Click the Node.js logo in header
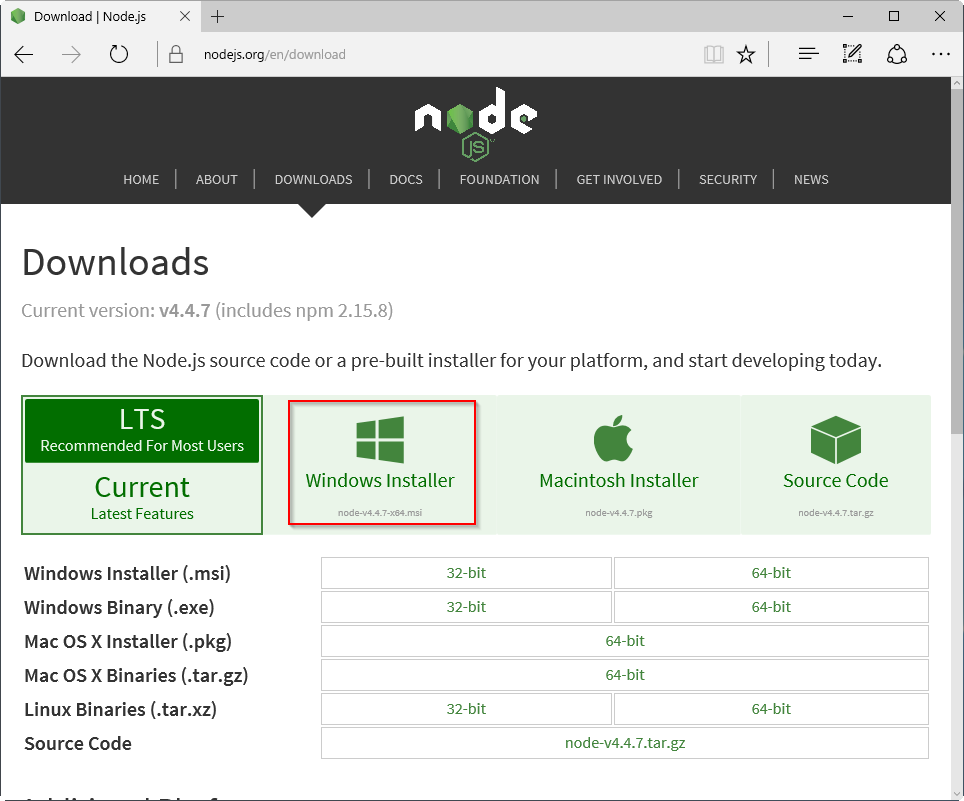Image resolution: width=964 pixels, height=801 pixels. tap(476, 124)
